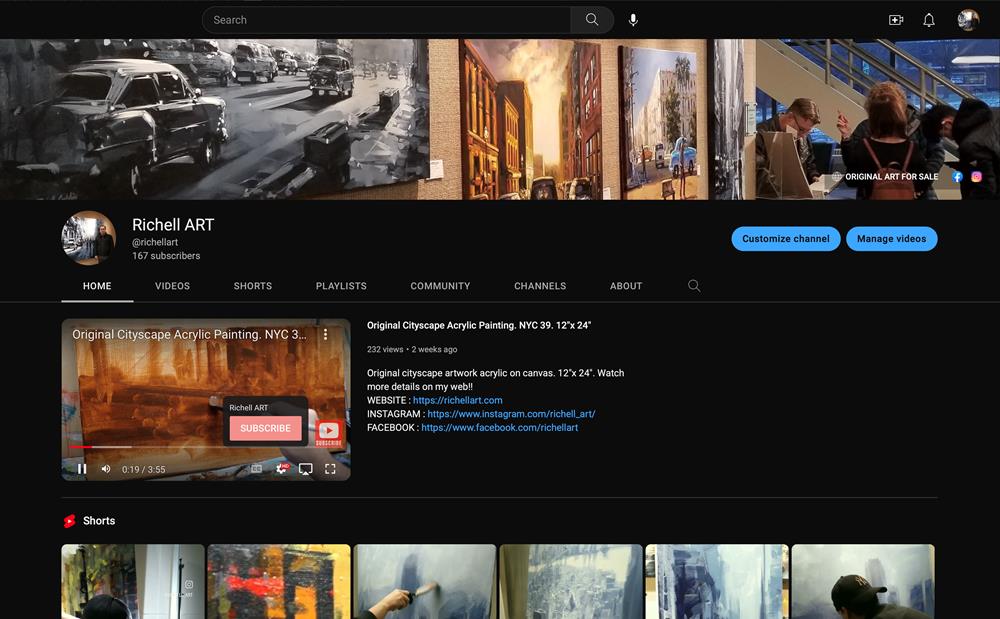
Task: Click the search magnifier button
Action: point(592,20)
